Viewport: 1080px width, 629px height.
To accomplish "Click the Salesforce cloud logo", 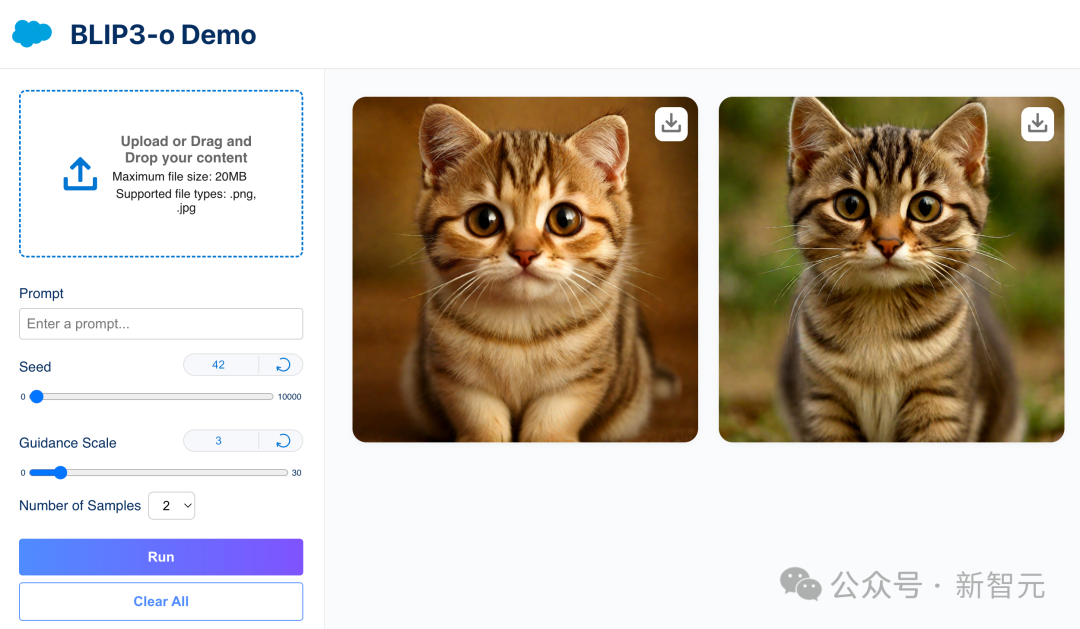I will pyautogui.click(x=32, y=33).
